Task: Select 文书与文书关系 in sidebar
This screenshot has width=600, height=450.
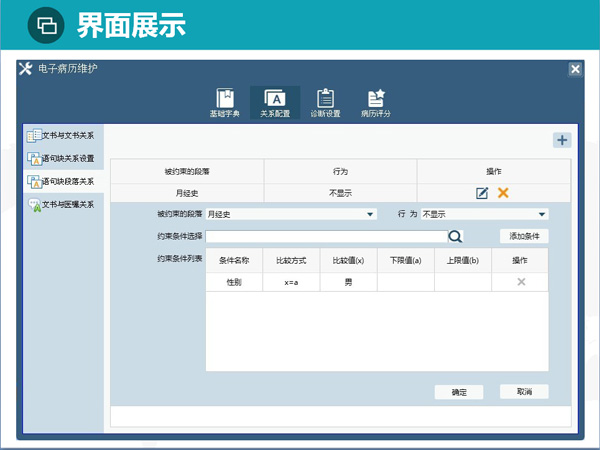Action: tap(64, 135)
